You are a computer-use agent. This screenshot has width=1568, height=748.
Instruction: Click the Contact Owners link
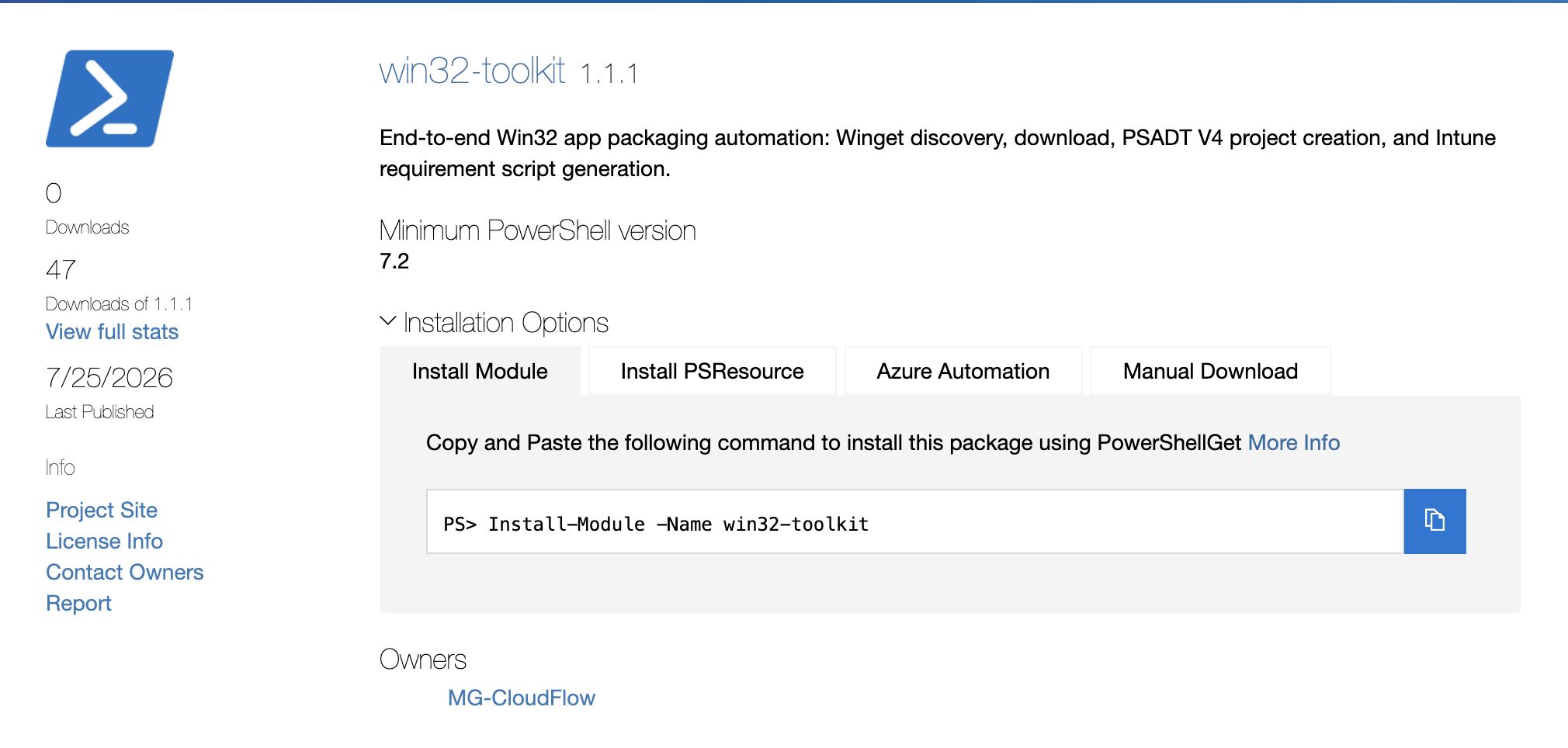(124, 572)
